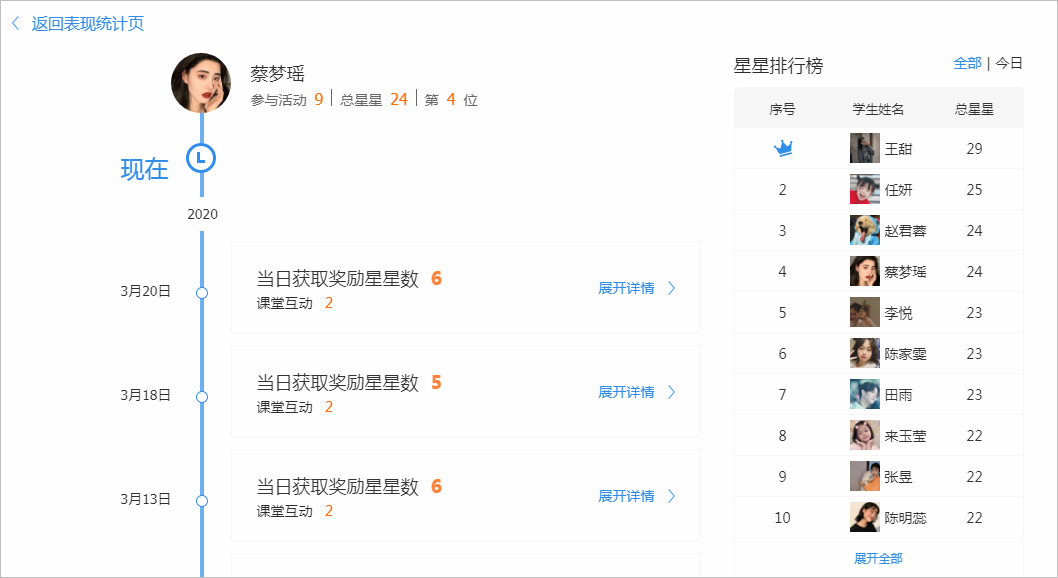Click 赵君蓉's avatar in the ranking list
1058x578 pixels.
(865, 231)
